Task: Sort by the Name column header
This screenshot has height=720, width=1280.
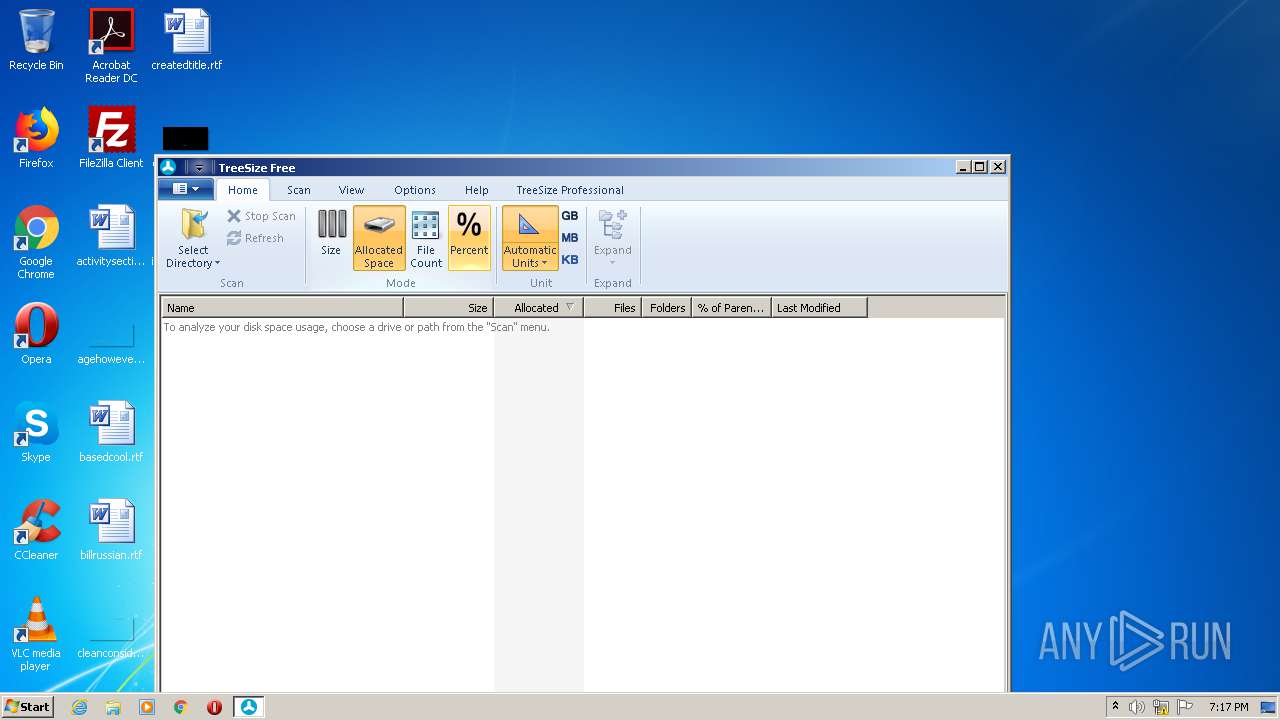Action: pyautogui.click(x=282, y=308)
